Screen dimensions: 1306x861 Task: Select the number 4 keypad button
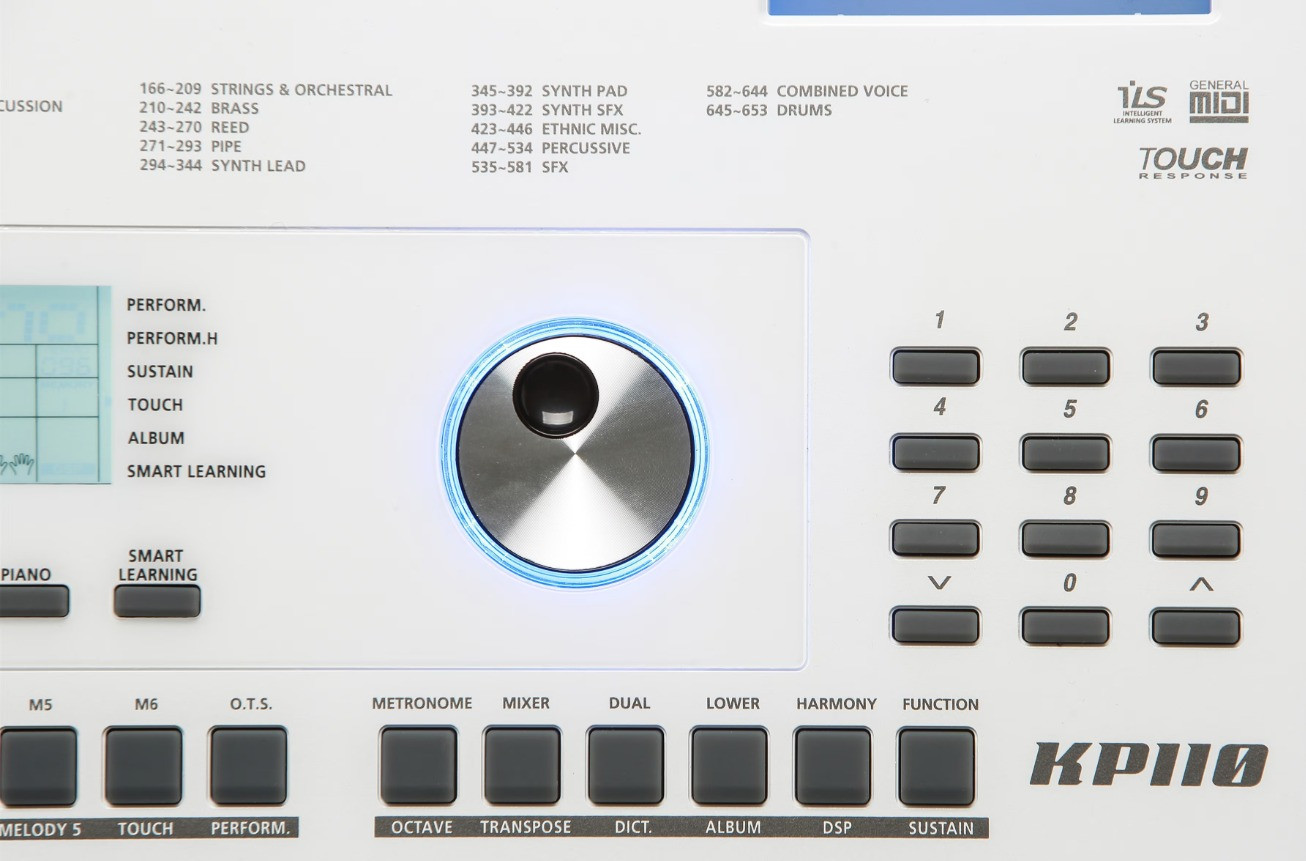936,453
